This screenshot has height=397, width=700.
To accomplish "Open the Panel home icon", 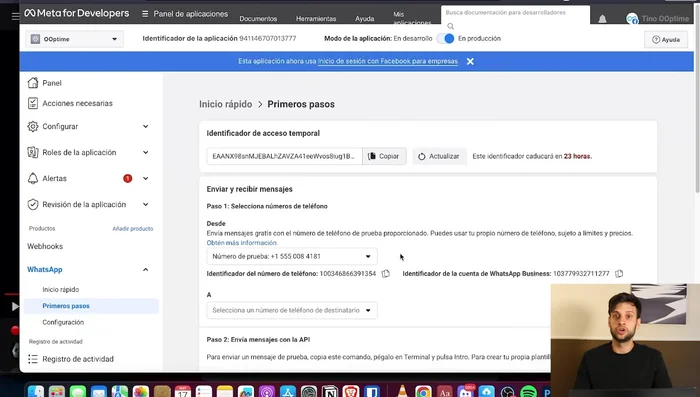I will (33, 83).
